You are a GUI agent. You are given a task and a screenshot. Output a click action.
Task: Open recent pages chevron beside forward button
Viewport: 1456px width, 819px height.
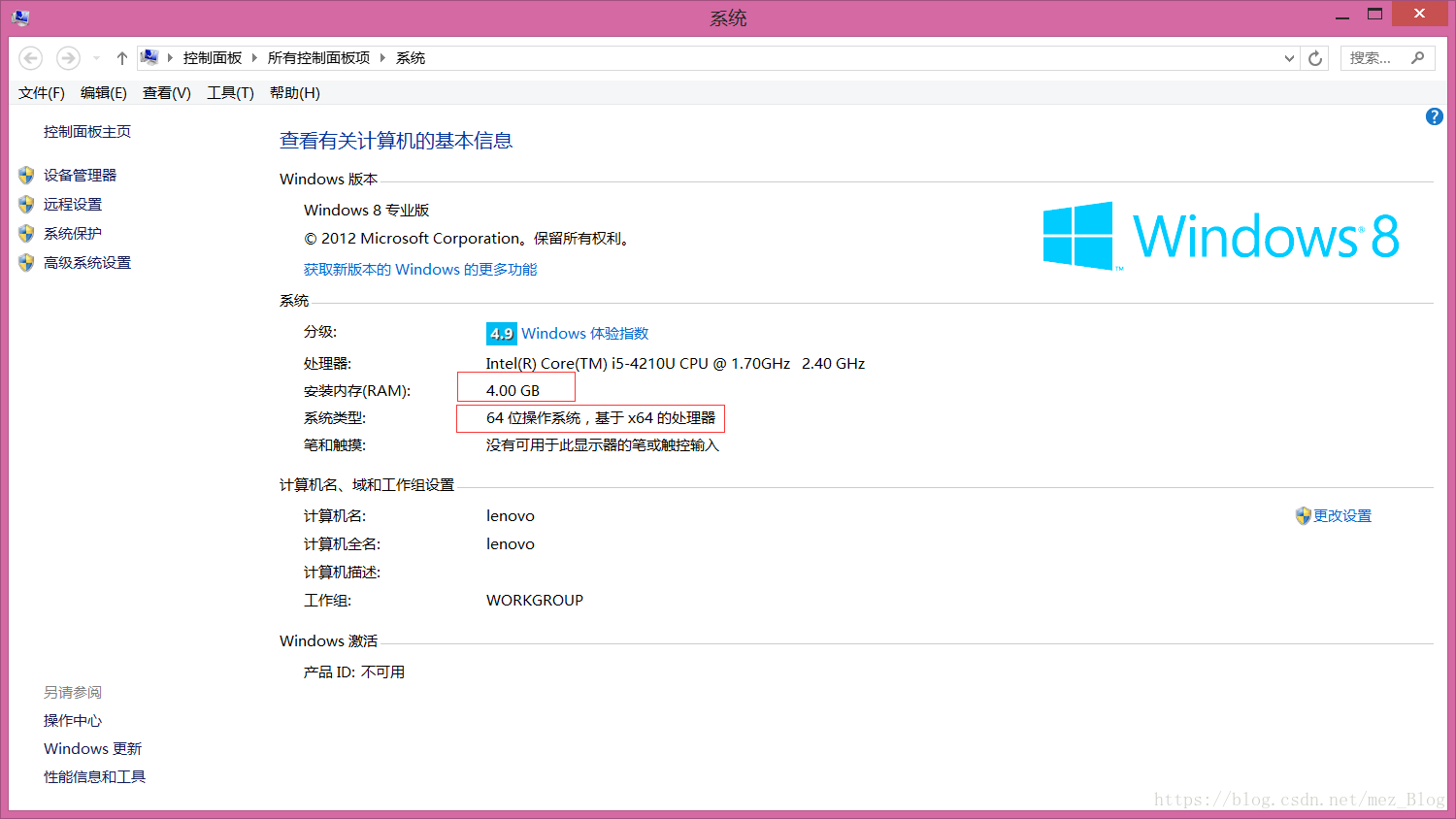(x=94, y=57)
